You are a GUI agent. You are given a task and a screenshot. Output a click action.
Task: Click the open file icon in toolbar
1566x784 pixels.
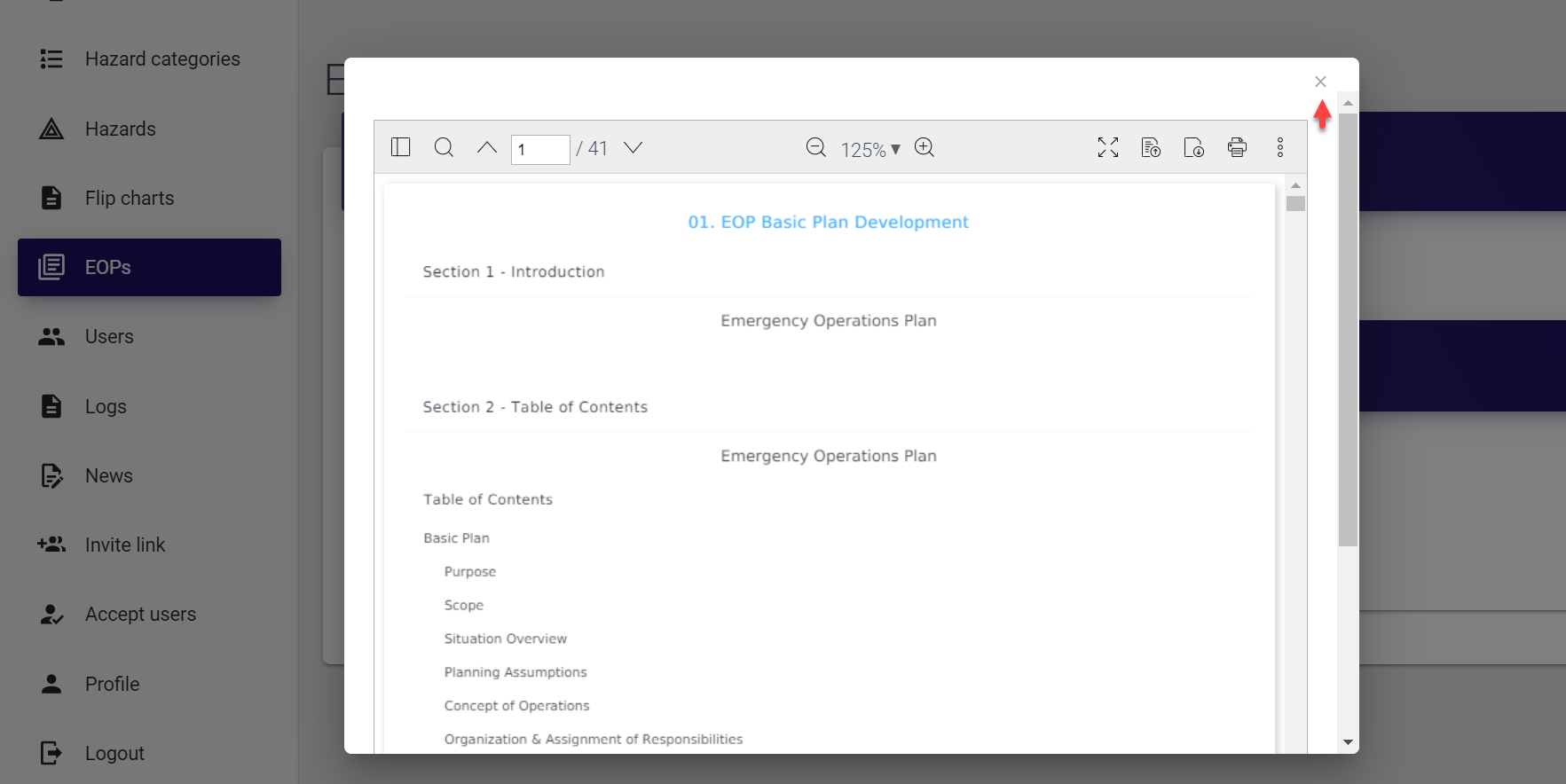point(1151,147)
